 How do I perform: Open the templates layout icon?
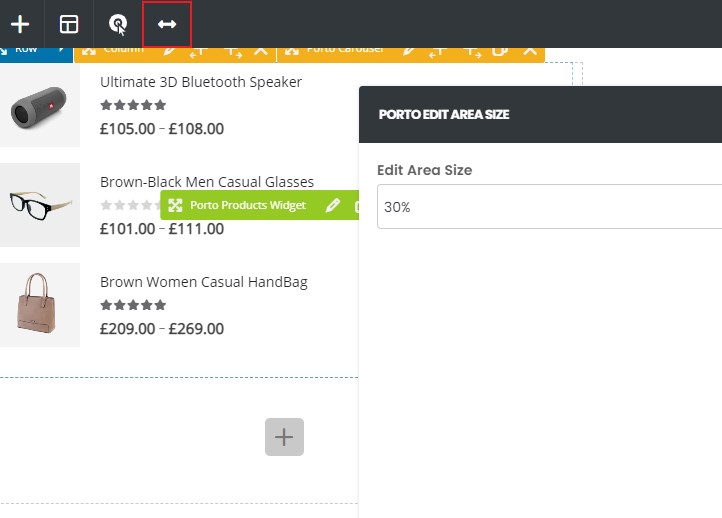pyautogui.click(x=69, y=24)
